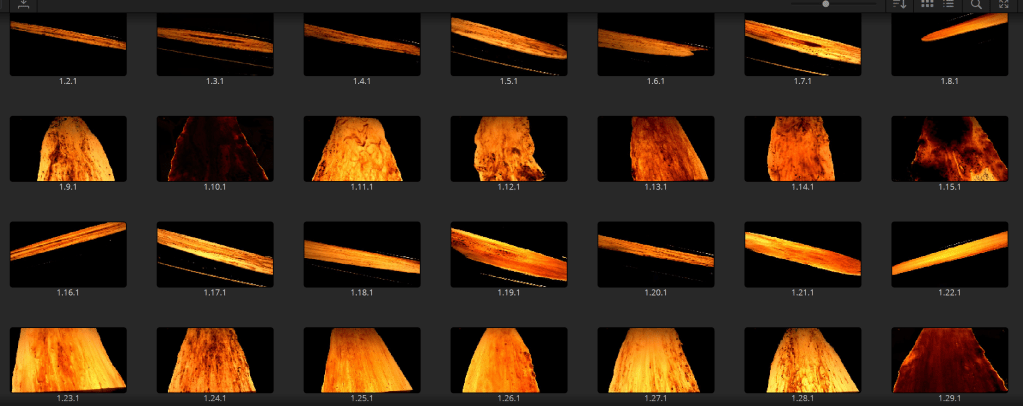Switch gallery to list view
Viewport: 1023px width, 406px height.
click(x=948, y=5)
